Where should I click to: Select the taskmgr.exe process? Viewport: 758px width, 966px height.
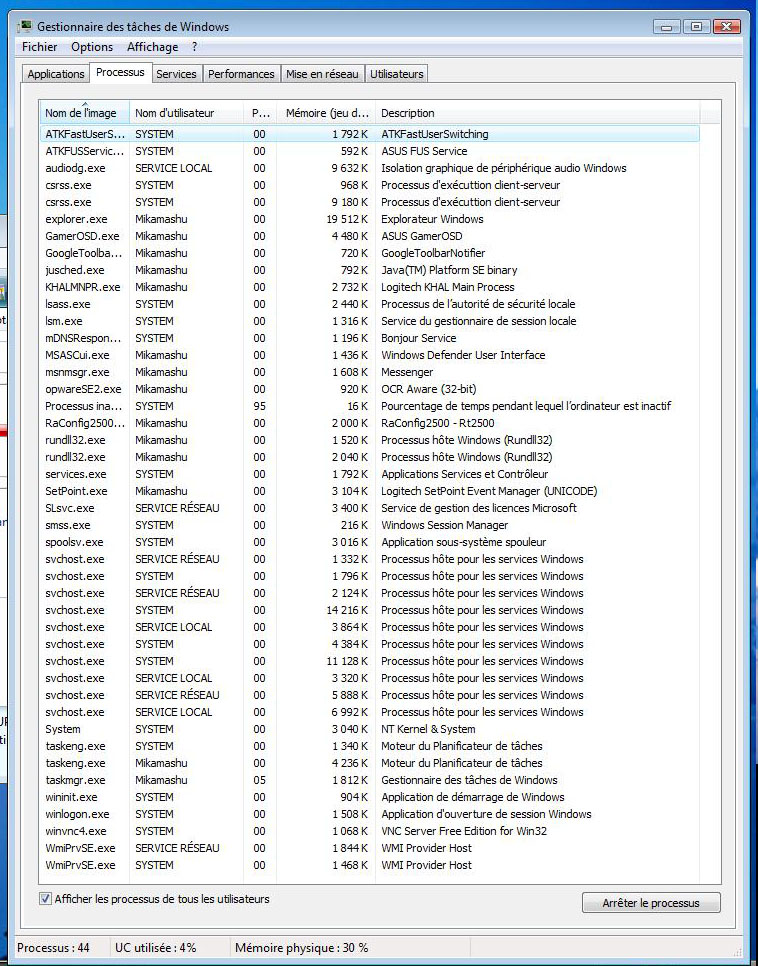tap(370, 780)
